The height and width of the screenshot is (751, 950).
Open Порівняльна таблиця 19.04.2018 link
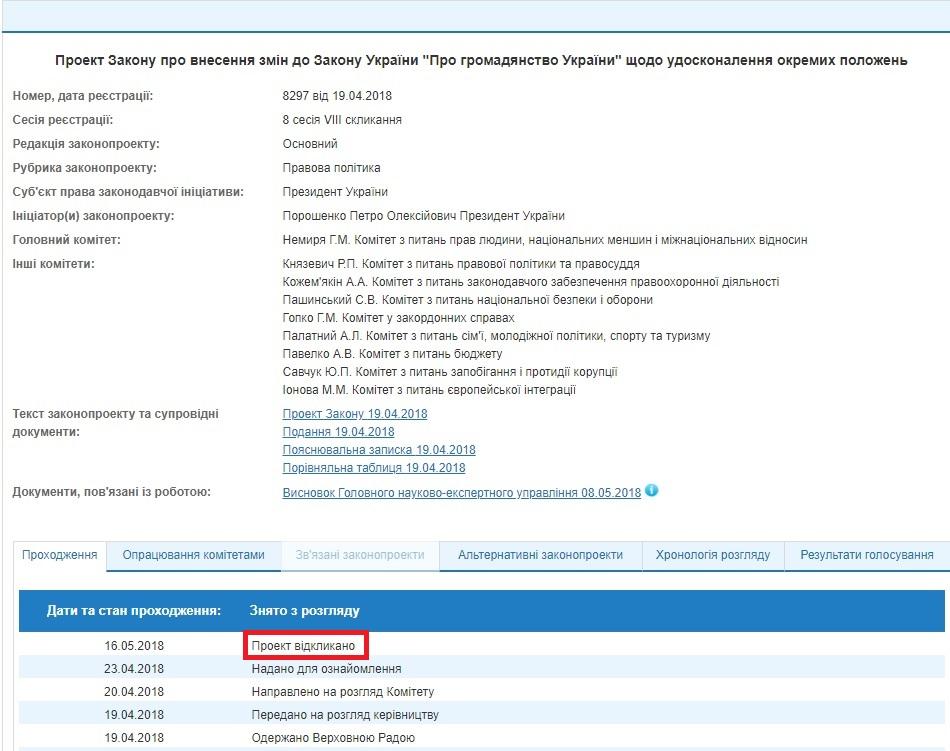click(374, 468)
